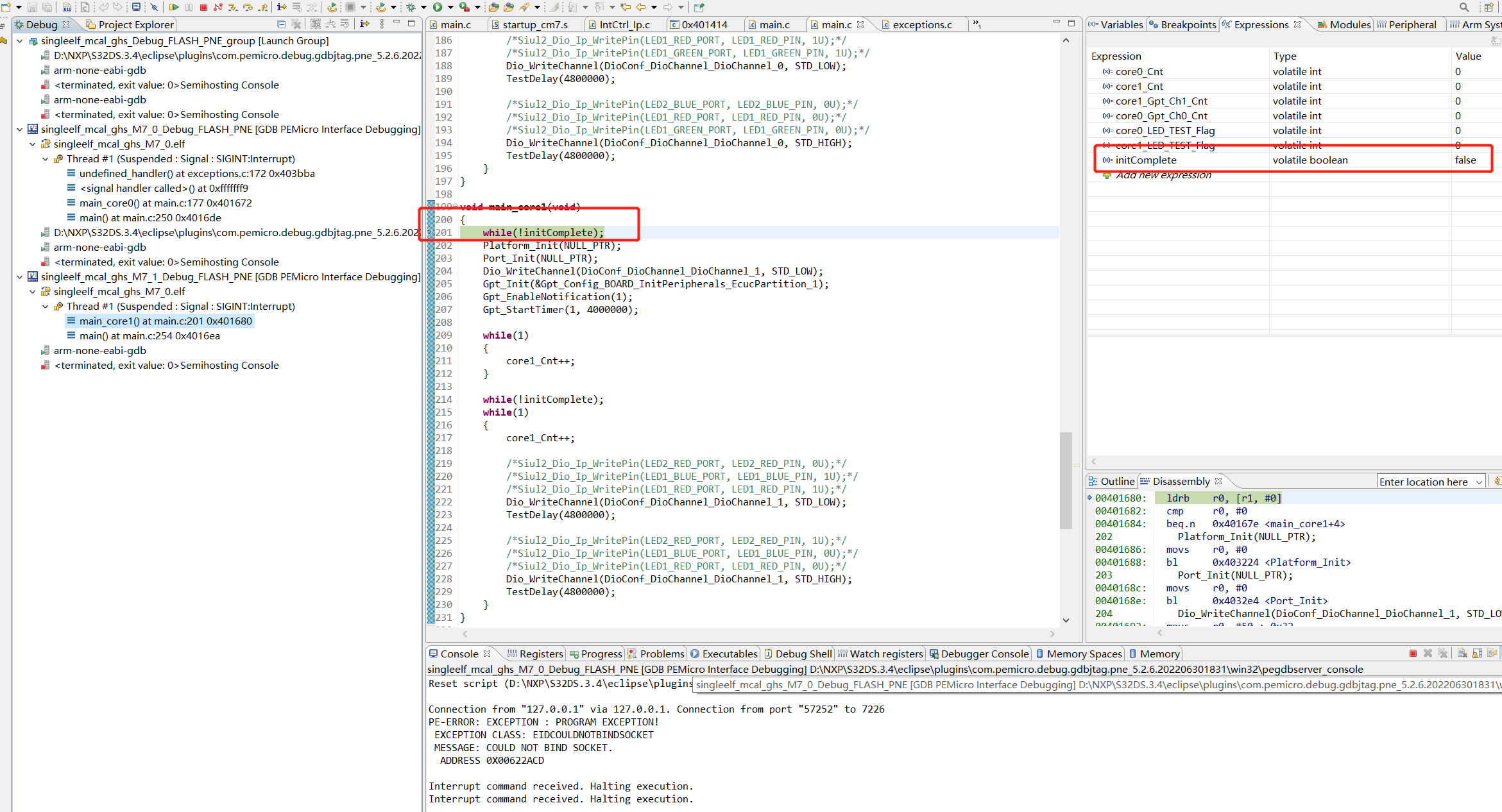Click Skip All Breakpoints icon
This screenshot has width=1502, height=812.
point(154,7)
